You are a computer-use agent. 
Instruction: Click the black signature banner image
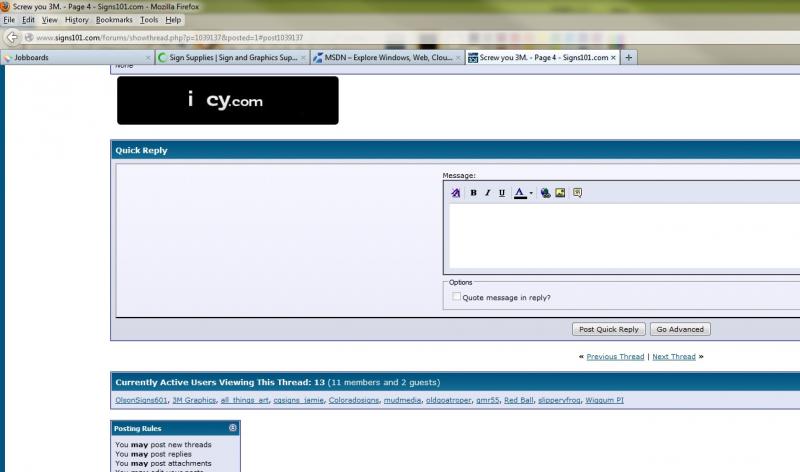[228, 101]
